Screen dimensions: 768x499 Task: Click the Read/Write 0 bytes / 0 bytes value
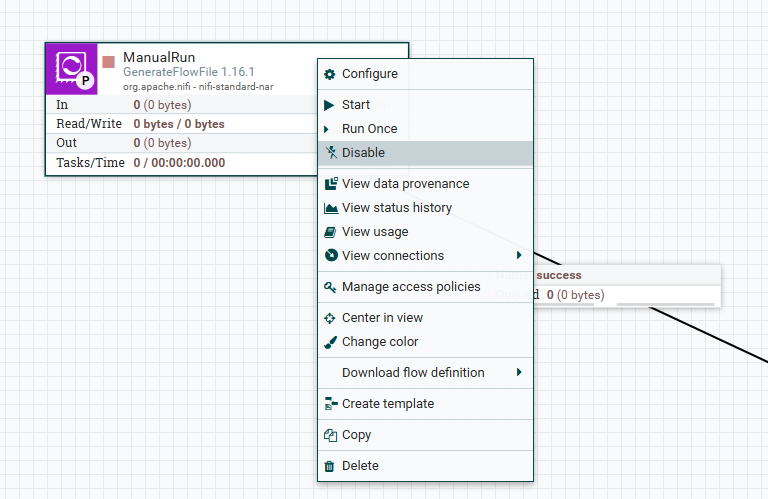pos(179,124)
